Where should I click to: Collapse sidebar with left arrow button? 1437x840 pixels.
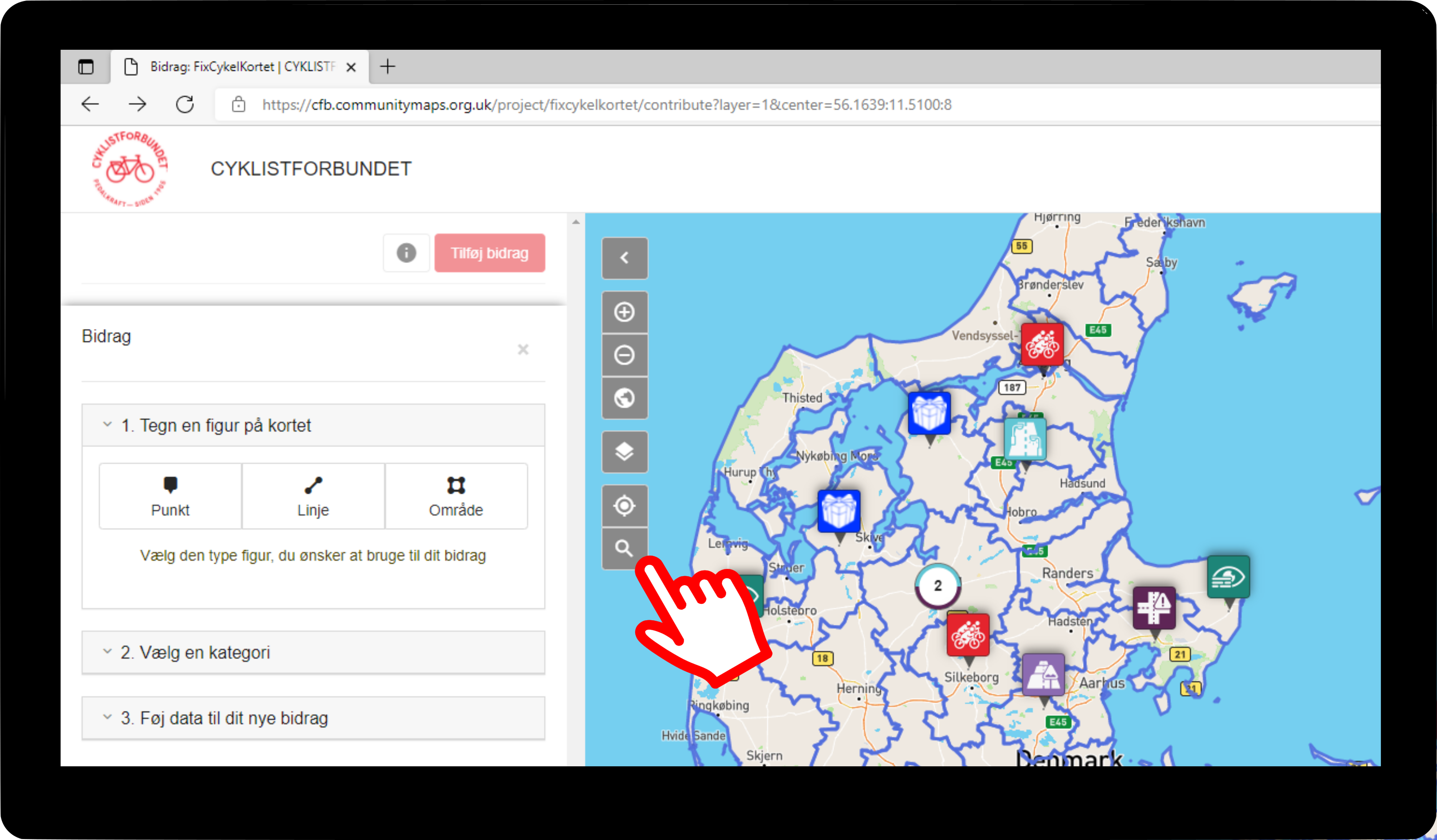625,258
